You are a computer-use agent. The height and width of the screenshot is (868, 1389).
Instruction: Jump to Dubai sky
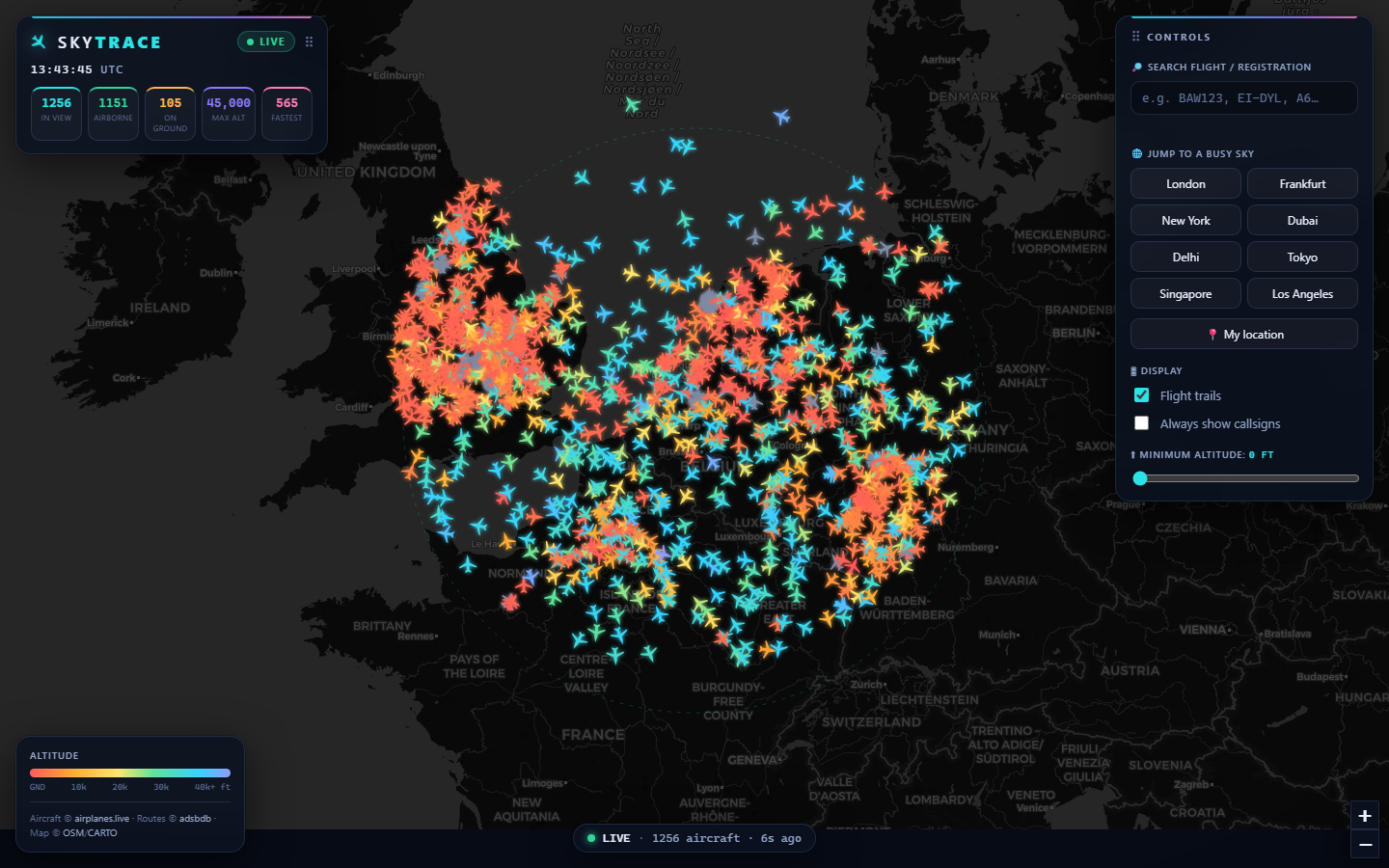[x=1302, y=221]
